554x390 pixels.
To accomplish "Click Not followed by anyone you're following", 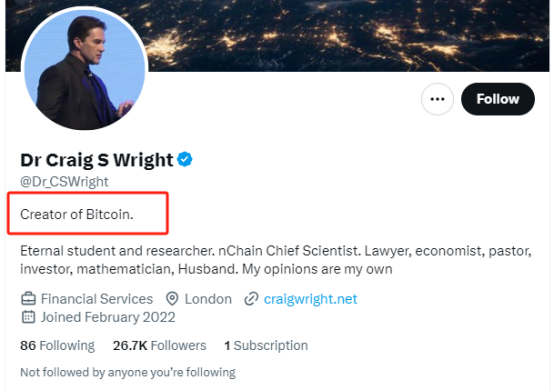I will (128, 372).
